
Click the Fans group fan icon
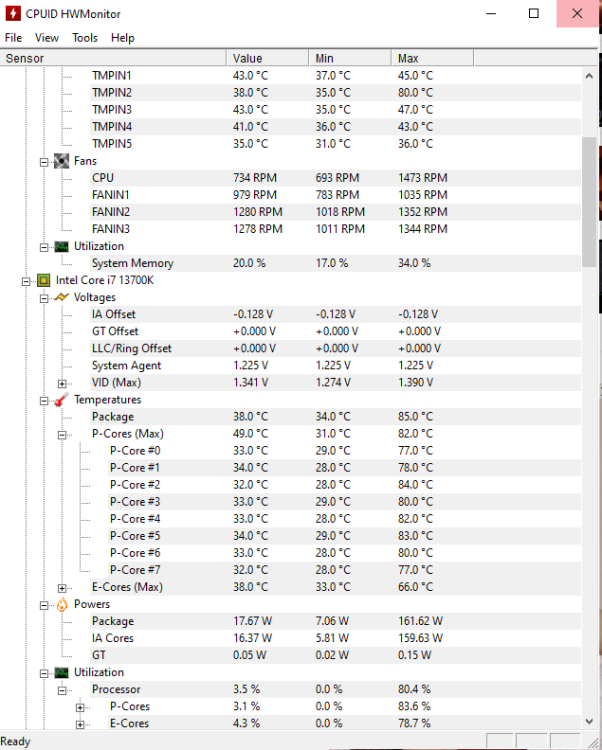(x=61, y=161)
